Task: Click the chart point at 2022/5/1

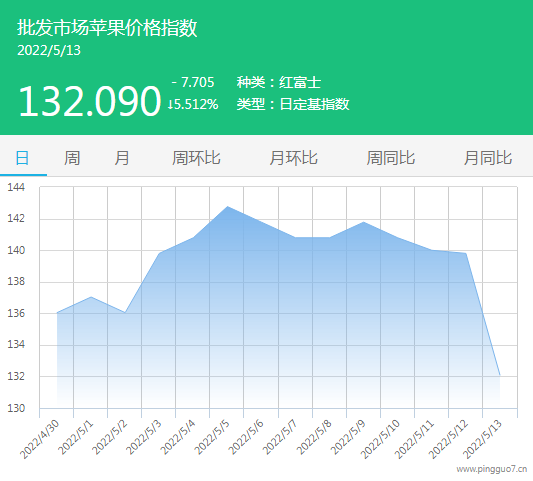Action: click(x=91, y=297)
